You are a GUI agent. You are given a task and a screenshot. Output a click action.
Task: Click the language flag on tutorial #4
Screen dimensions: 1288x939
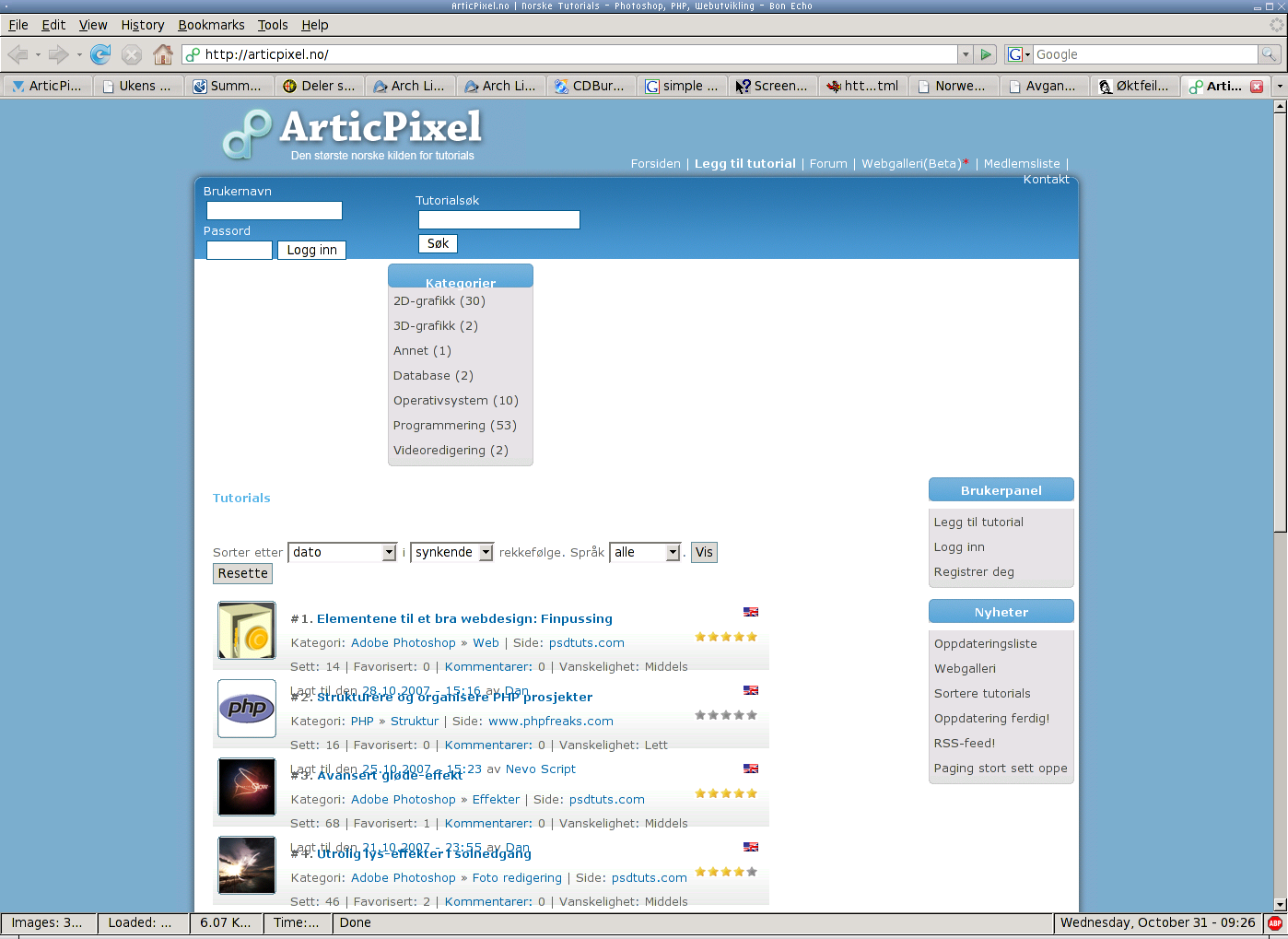coord(751,847)
